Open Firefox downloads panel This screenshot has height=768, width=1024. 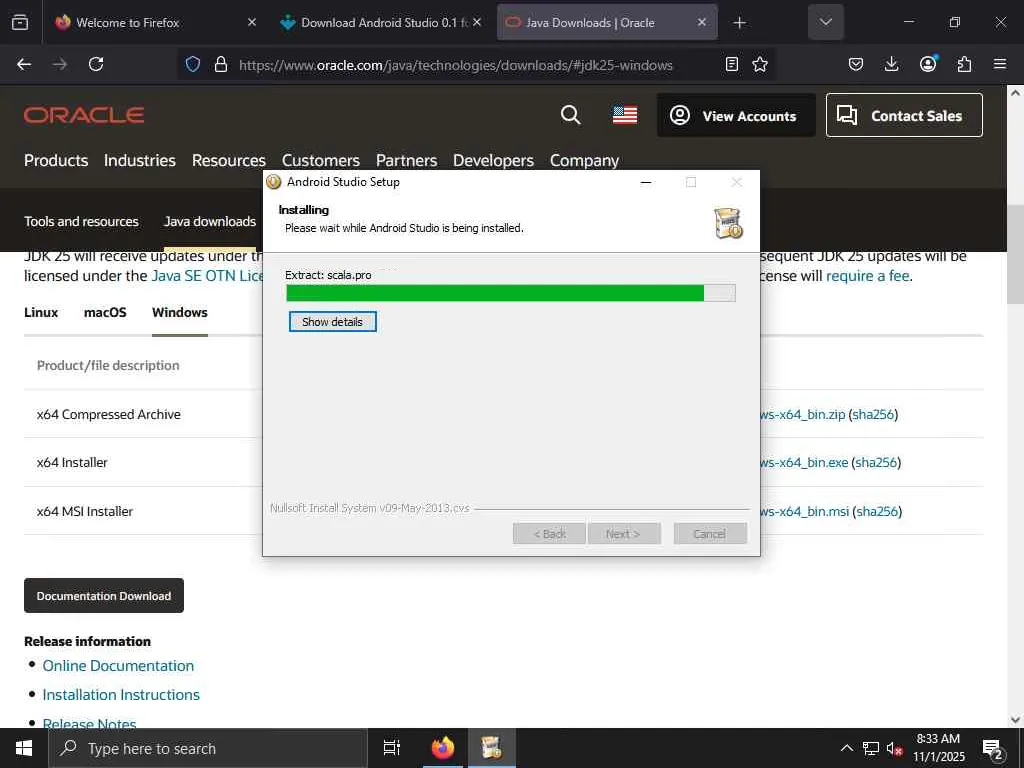(x=891, y=64)
